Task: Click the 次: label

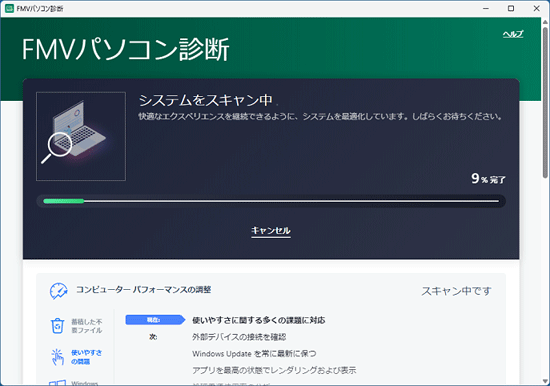Action: (x=153, y=337)
